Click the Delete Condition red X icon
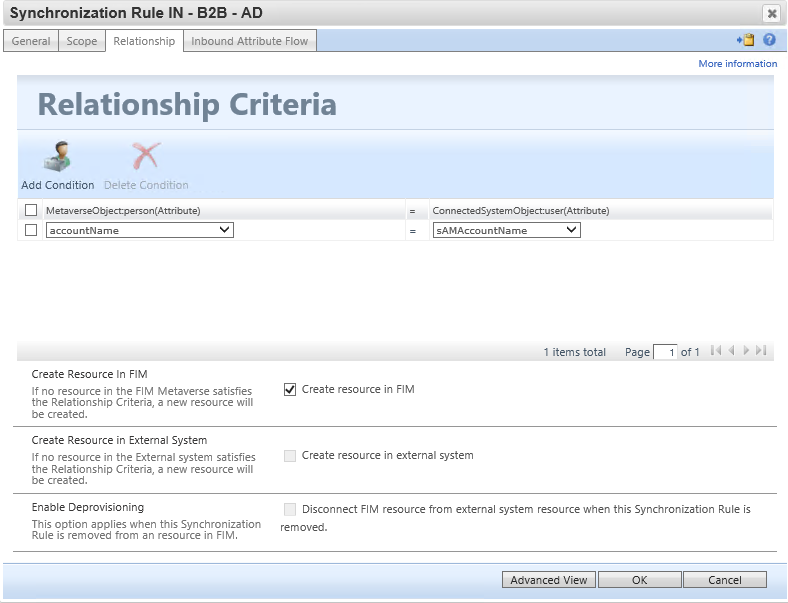Viewport: 788px width, 603px height. tap(146, 156)
